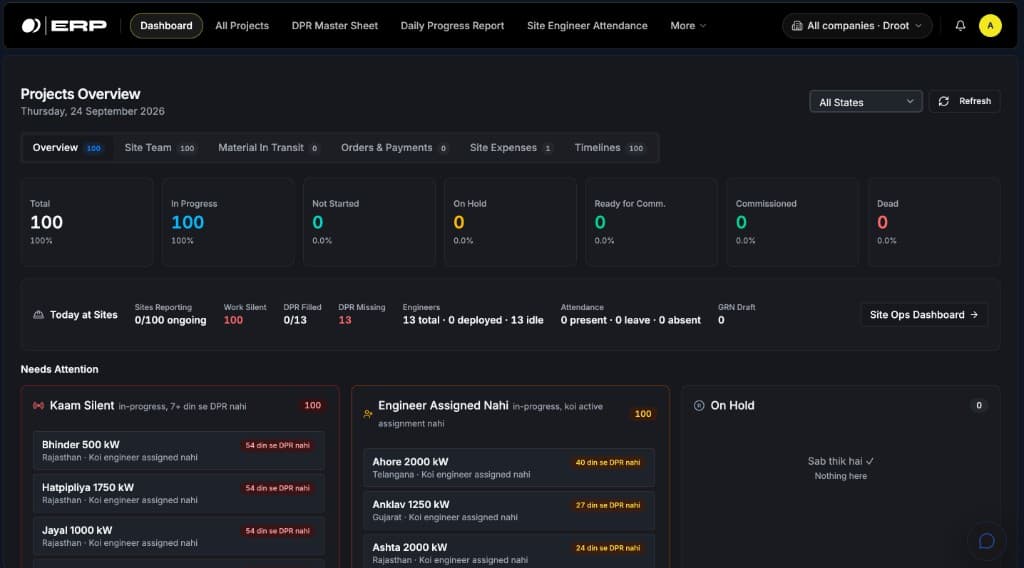Expand the More navigation menu
Viewport: 1024px width, 568px height.
688,25
